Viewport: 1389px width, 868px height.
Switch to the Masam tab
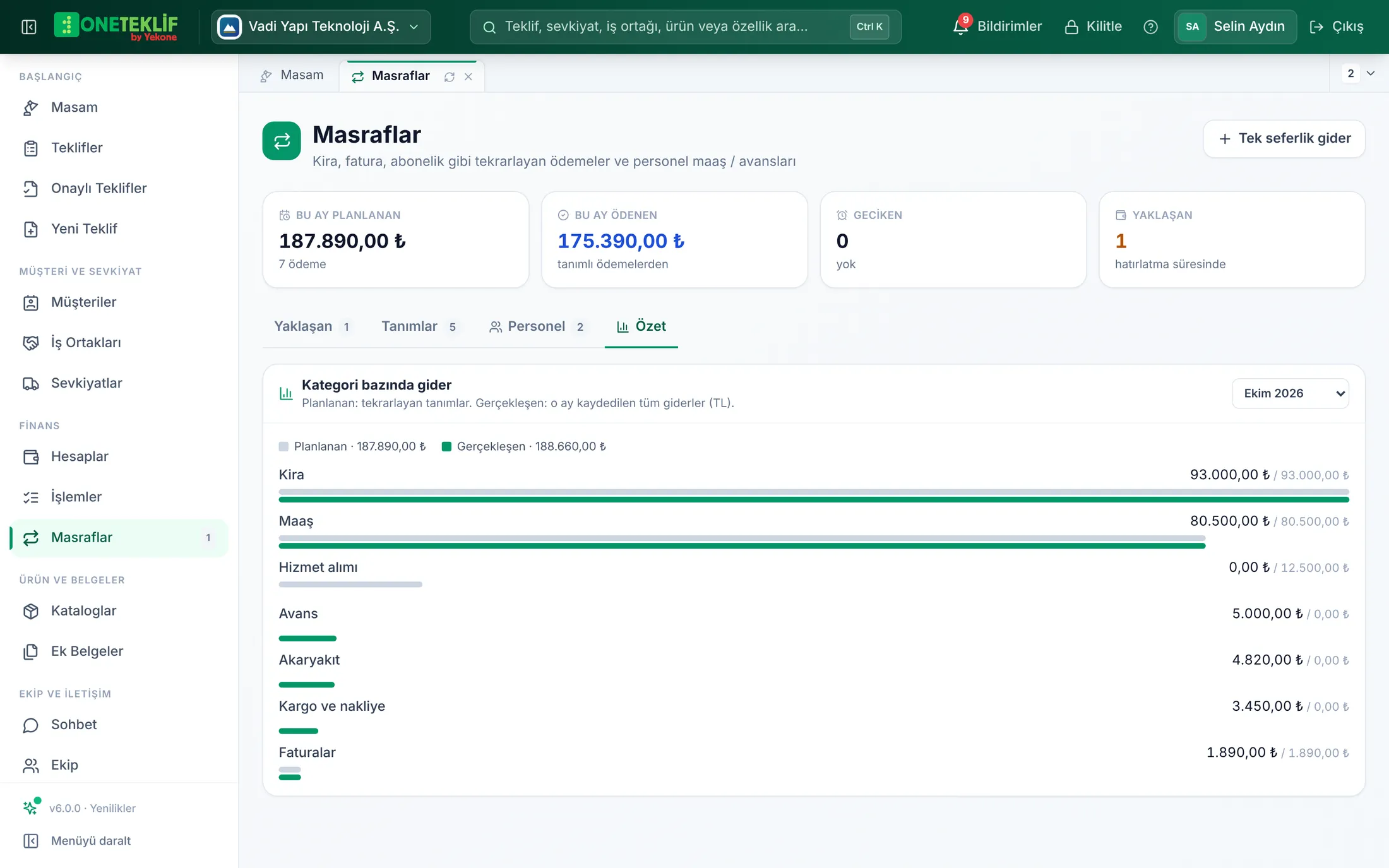point(292,75)
